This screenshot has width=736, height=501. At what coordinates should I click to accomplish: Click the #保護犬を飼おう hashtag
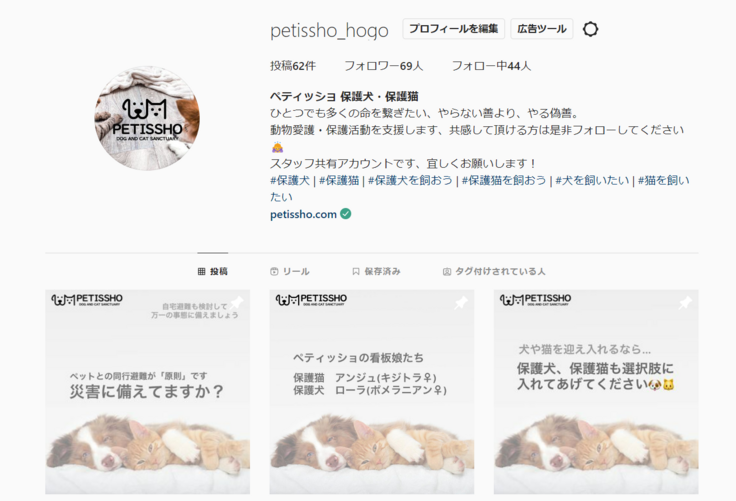point(410,180)
